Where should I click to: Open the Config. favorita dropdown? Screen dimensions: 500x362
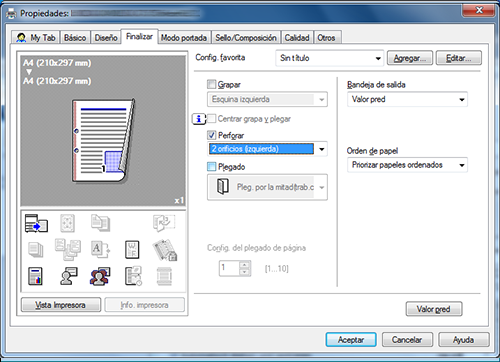[330, 58]
